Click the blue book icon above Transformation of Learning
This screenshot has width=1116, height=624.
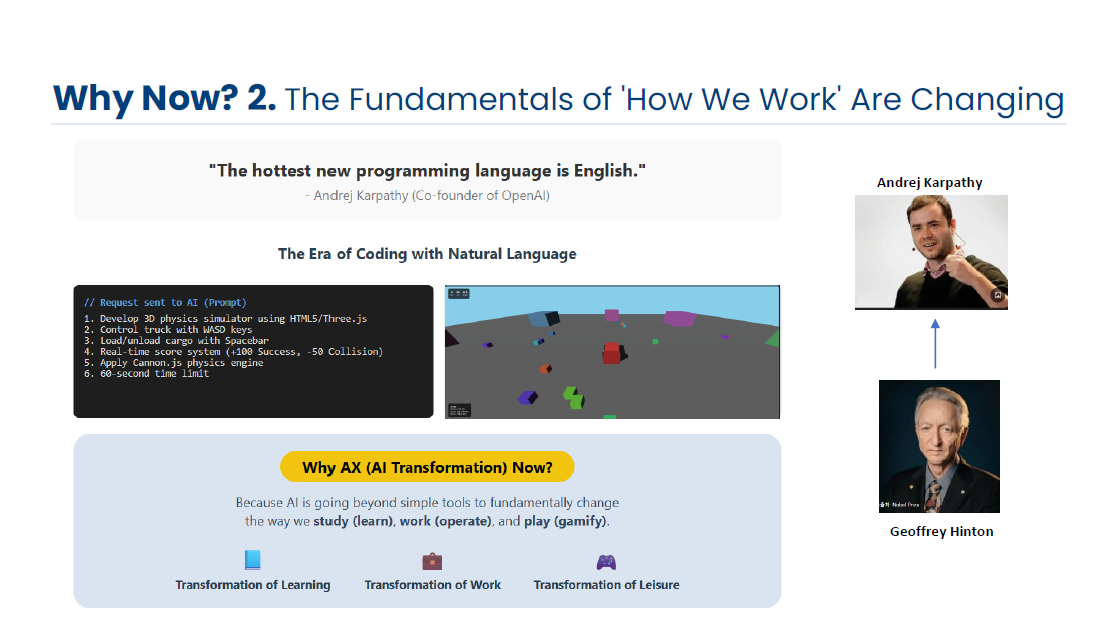point(252,561)
